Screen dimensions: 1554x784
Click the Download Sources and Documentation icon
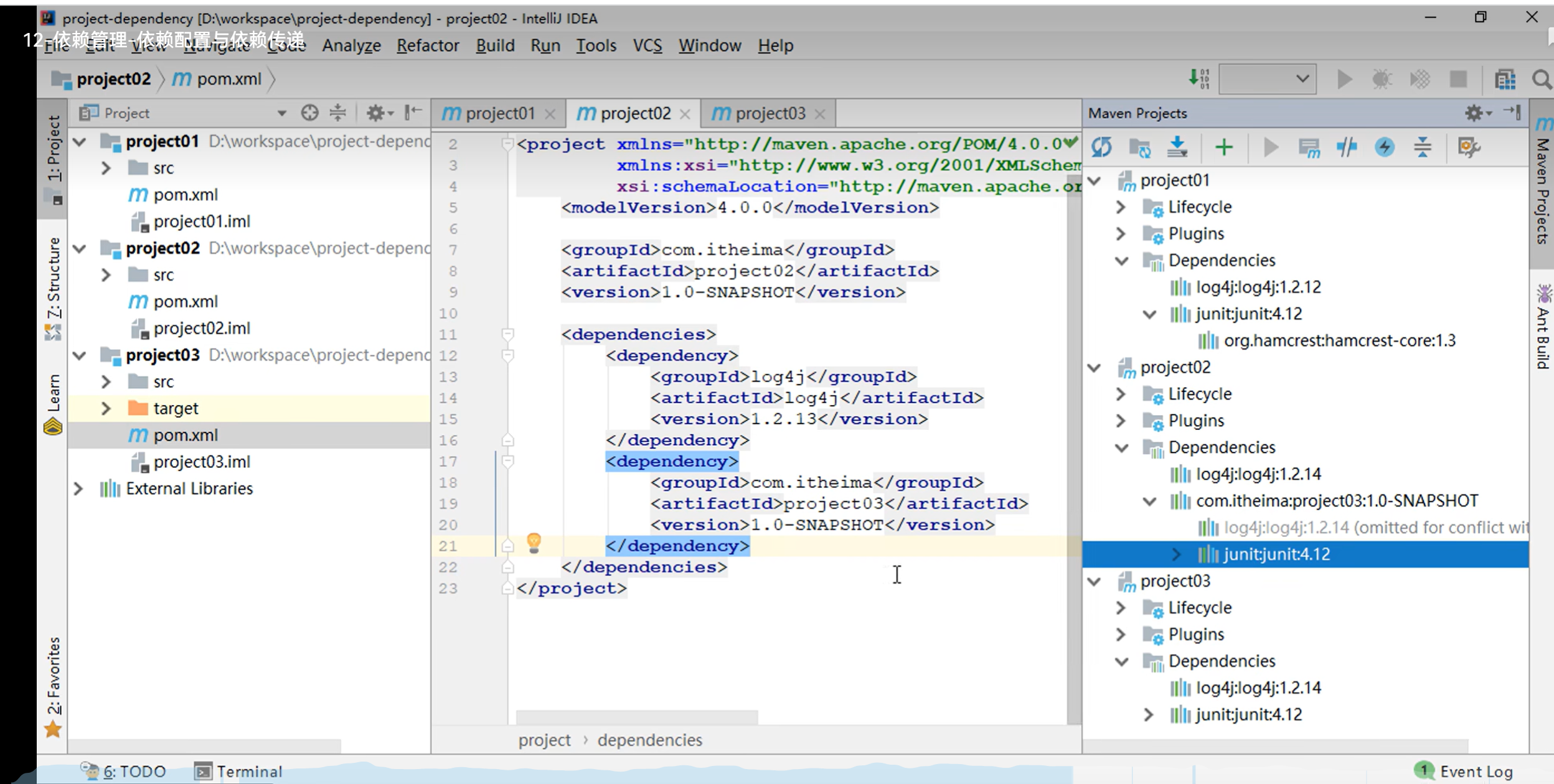click(1177, 147)
